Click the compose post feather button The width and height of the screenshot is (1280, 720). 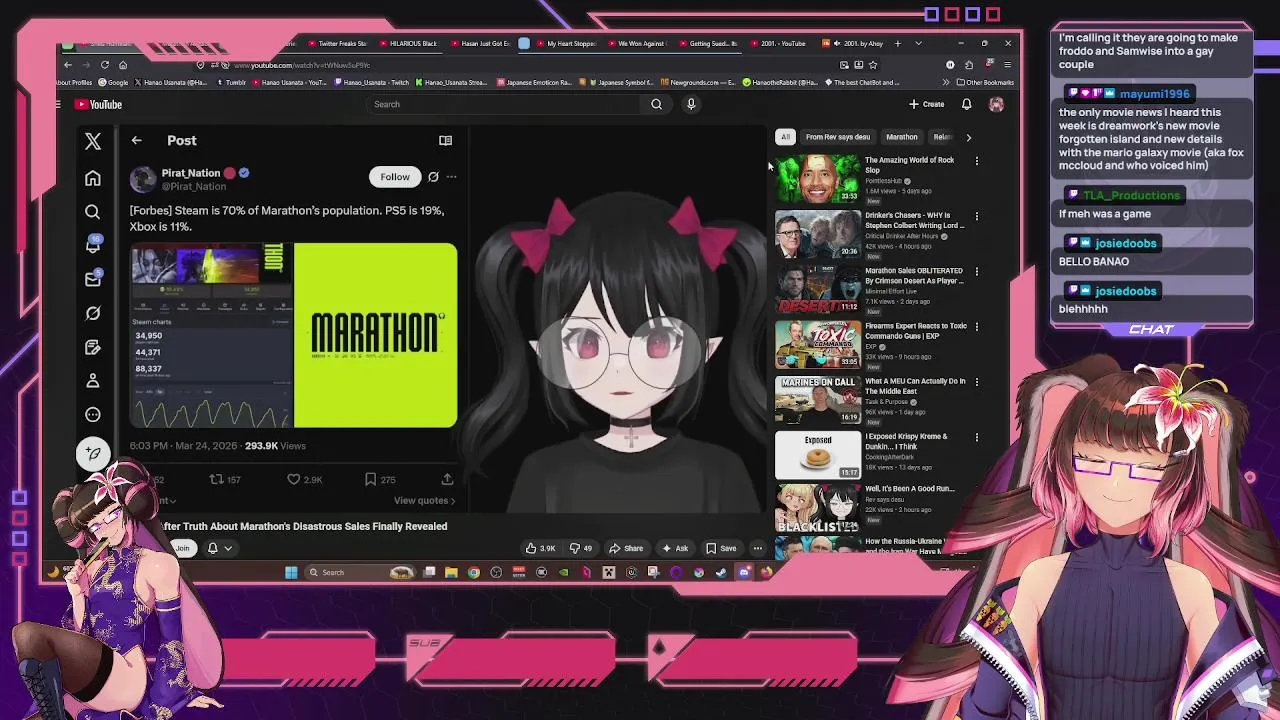pyautogui.click(x=93, y=454)
